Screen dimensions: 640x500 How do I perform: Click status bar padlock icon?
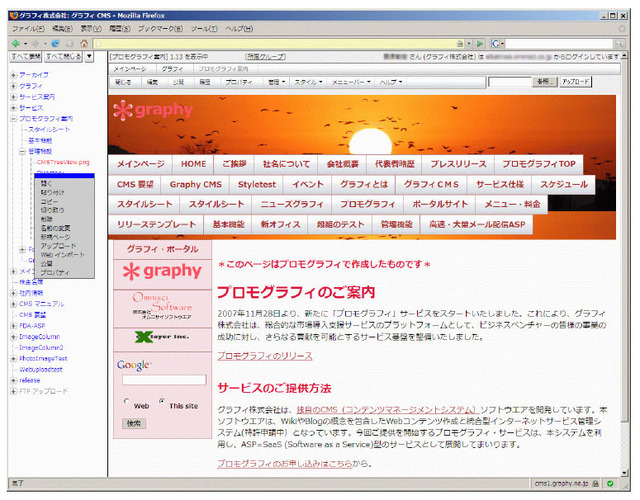(x=596, y=484)
